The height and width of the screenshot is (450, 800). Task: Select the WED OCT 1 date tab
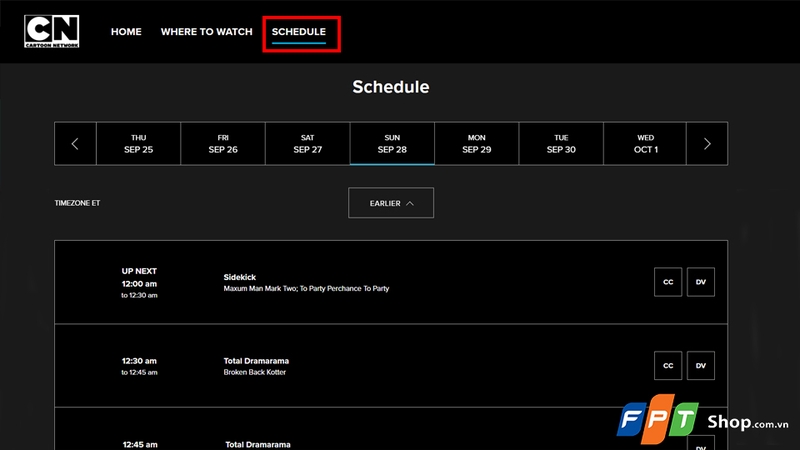pos(645,144)
